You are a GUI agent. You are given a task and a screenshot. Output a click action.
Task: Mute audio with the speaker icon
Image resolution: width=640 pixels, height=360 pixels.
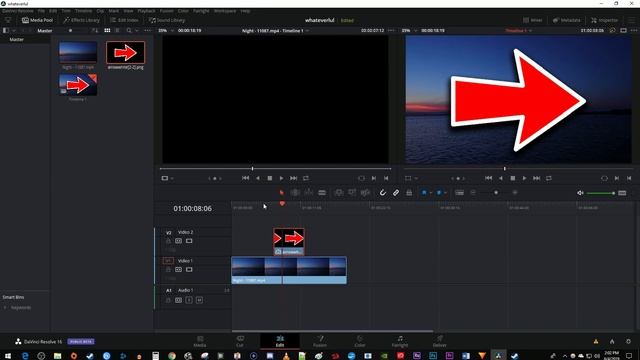pos(580,193)
